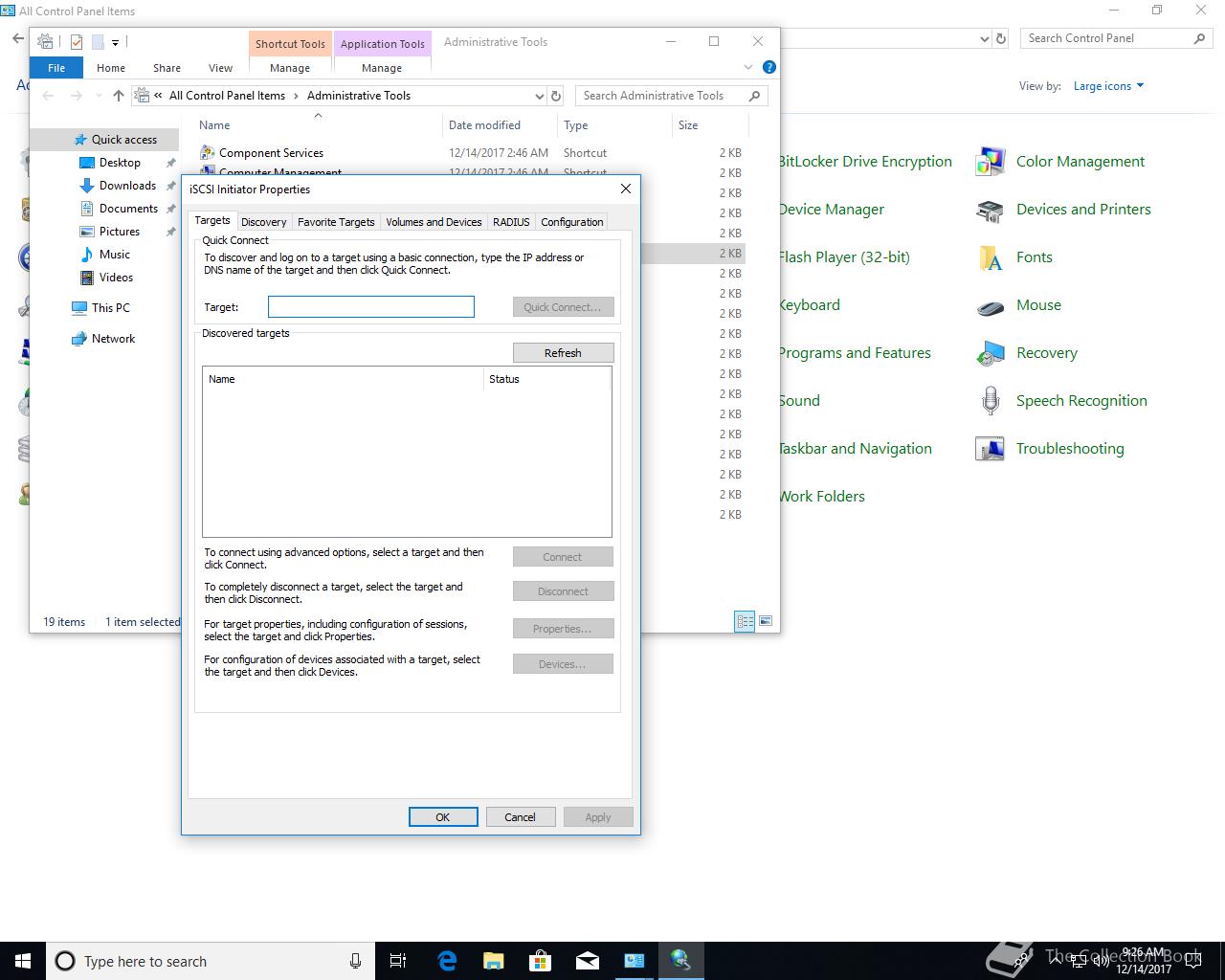Screen dimensions: 1225x980
Task: Open recent locations dropdown arrow in Explorer
Action: point(100,96)
